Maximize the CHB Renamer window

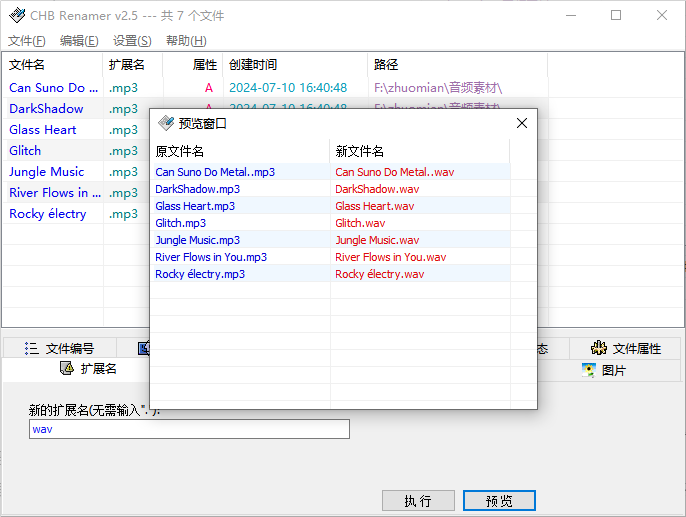coord(616,15)
